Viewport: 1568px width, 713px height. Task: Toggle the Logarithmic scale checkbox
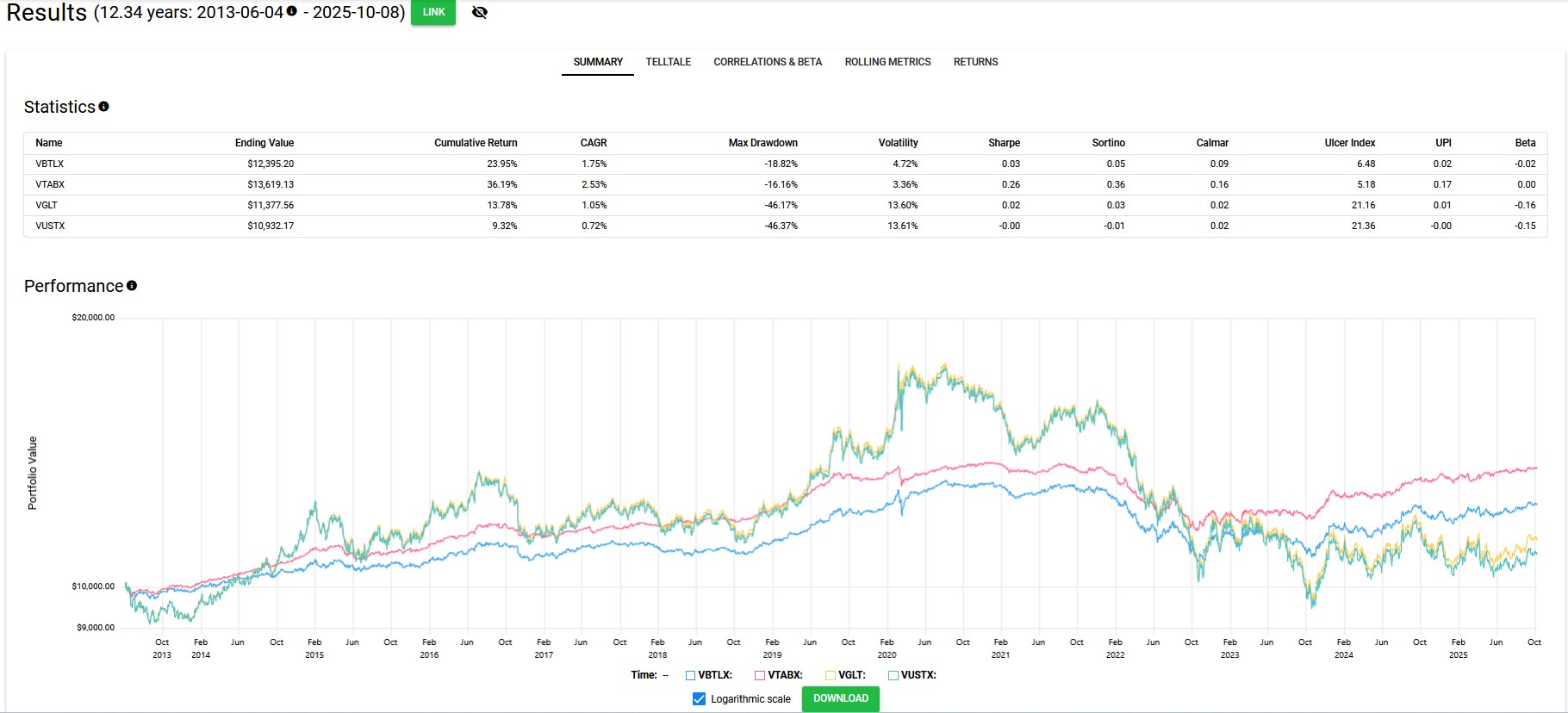pos(699,698)
